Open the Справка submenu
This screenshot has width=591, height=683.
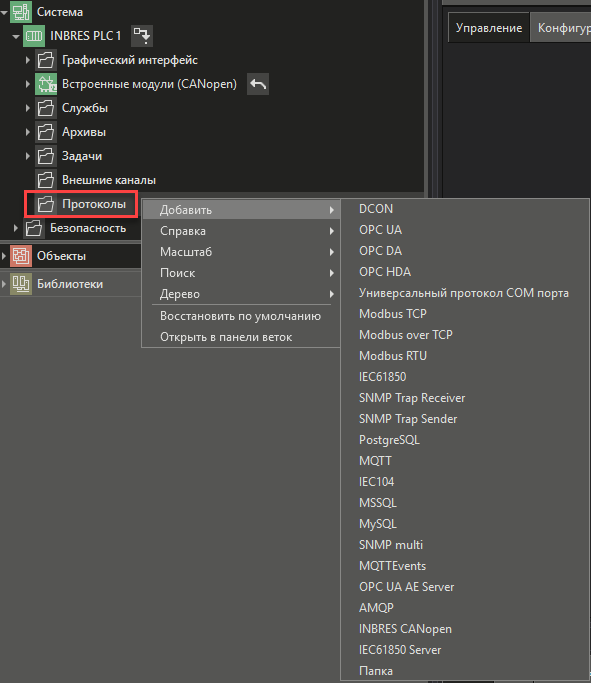[x=241, y=231]
